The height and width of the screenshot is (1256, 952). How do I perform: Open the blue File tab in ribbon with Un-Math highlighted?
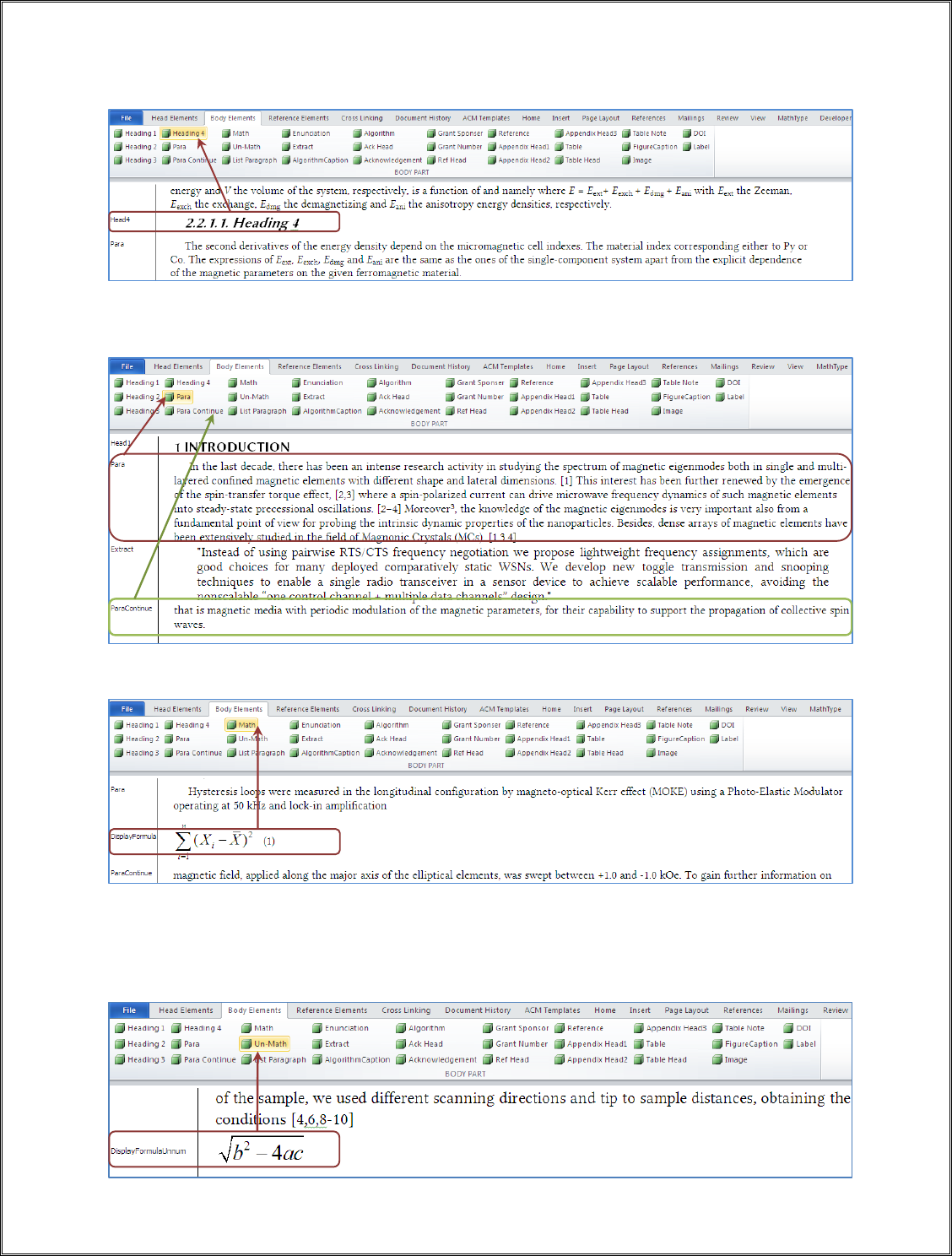point(129,1010)
